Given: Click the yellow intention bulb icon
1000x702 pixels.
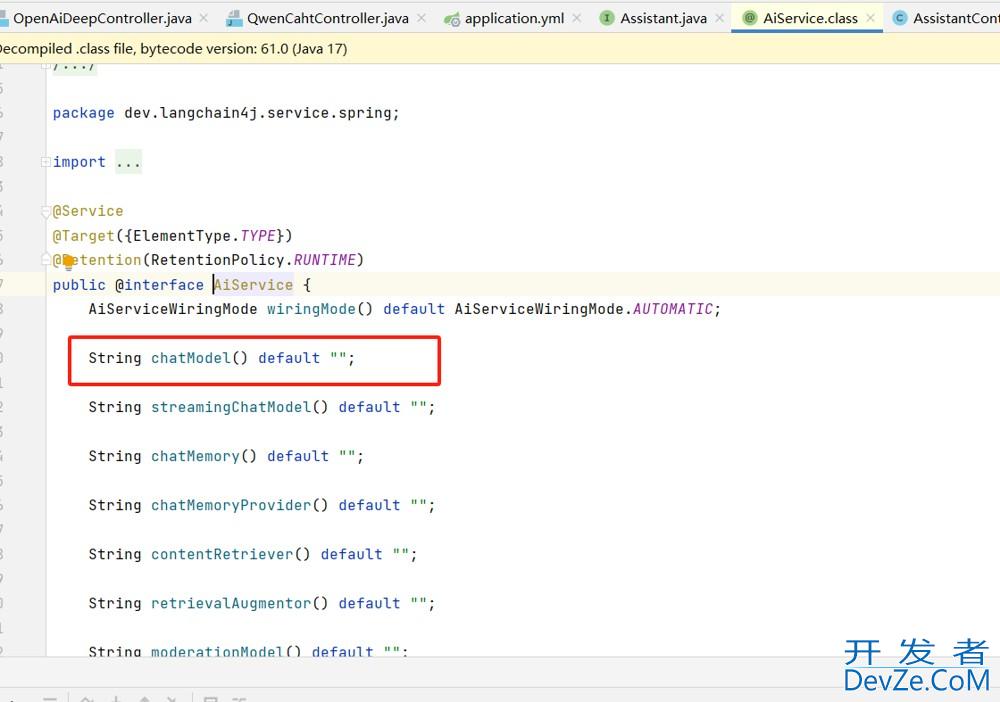Looking at the screenshot, I should (x=68, y=262).
